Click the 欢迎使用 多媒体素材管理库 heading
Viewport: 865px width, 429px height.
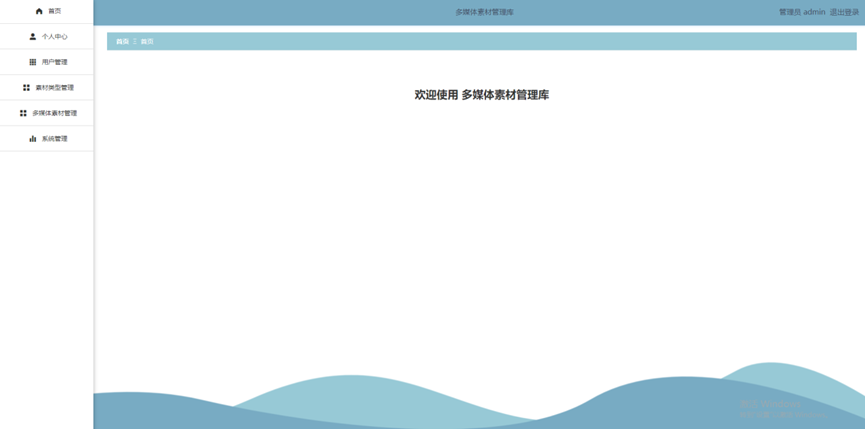click(x=482, y=95)
